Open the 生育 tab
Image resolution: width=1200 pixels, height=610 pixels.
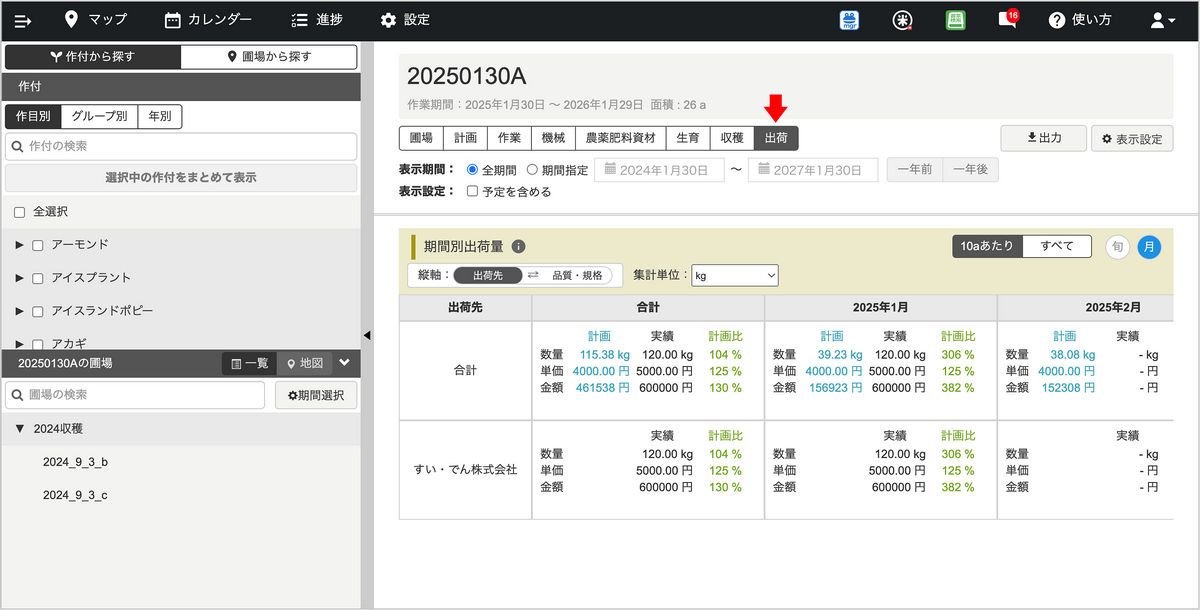[x=688, y=138]
